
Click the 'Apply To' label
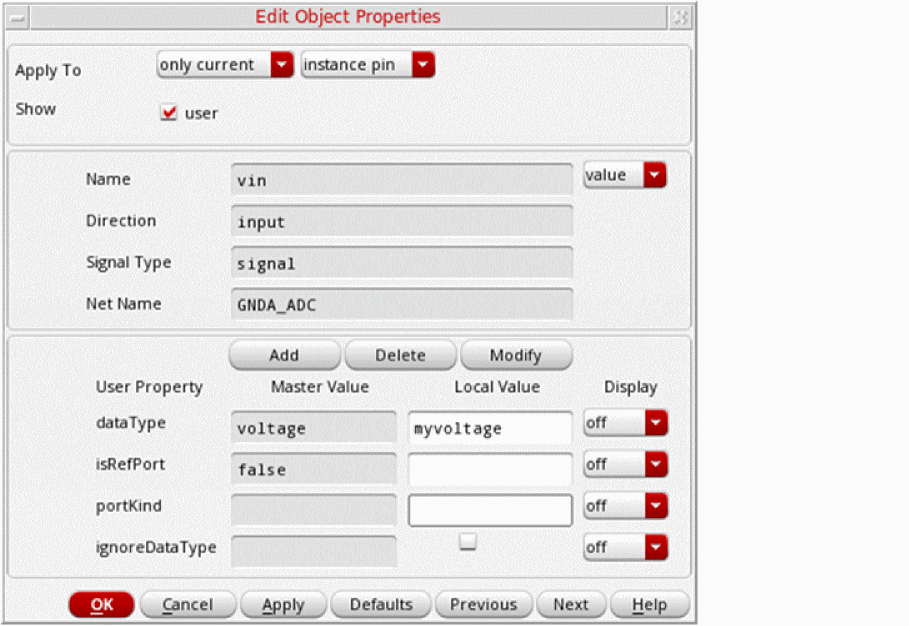48,71
